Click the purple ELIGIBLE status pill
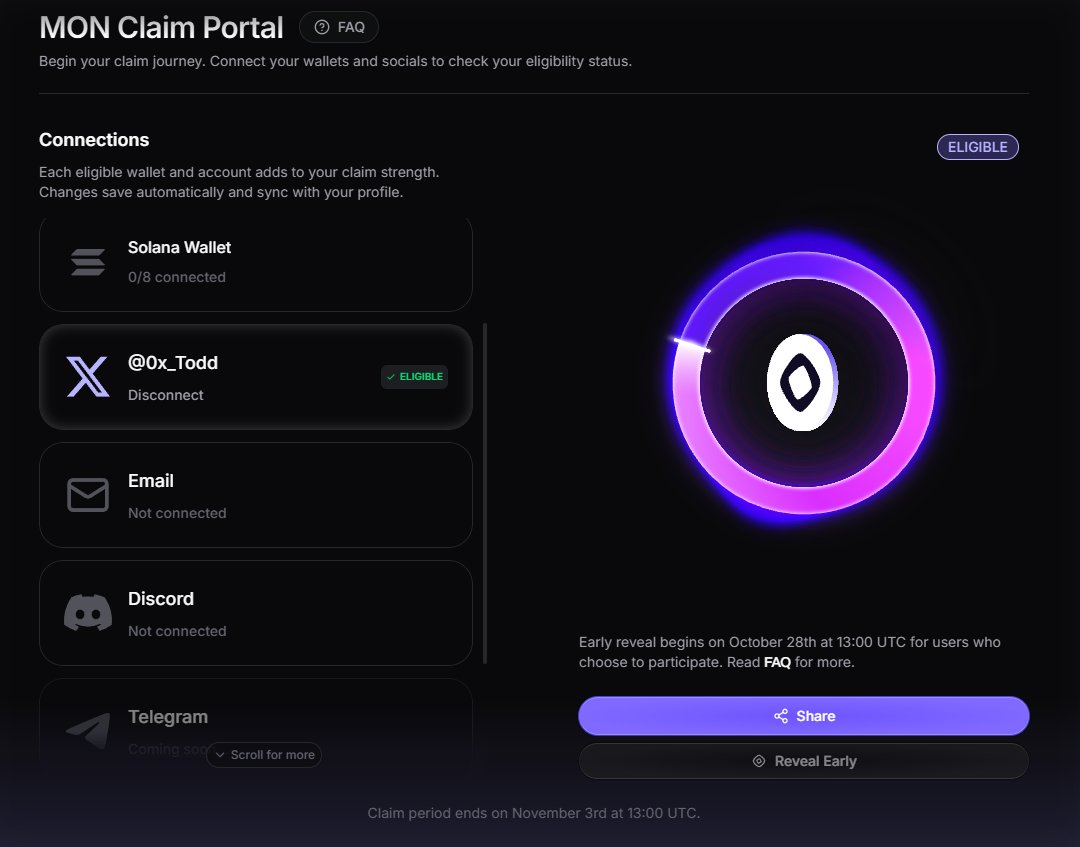Screen dimensions: 1080x847 pos(977,147)
